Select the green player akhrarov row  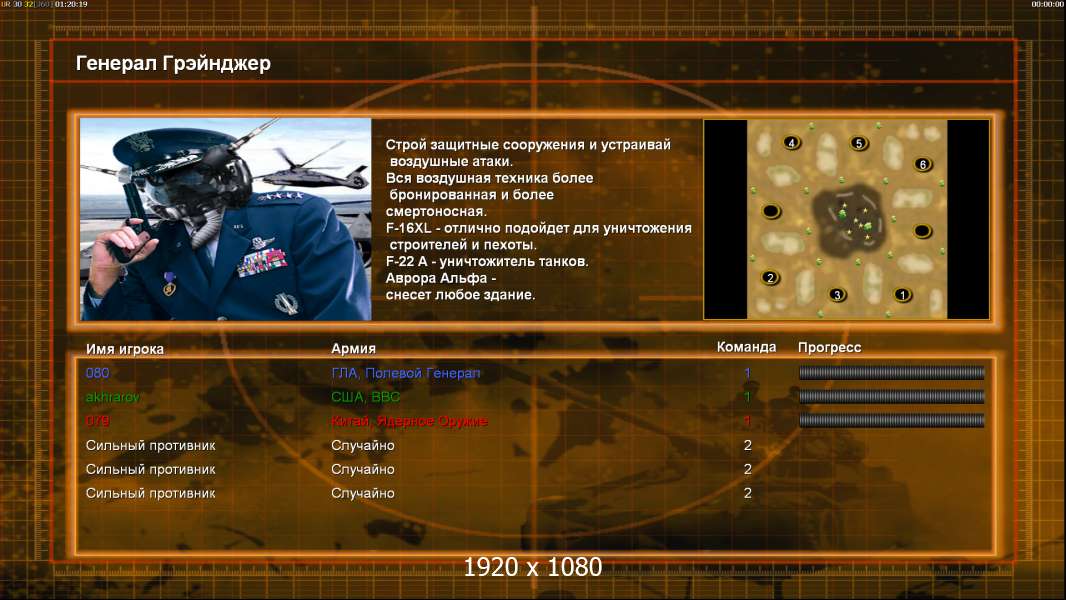coord(534,397)
